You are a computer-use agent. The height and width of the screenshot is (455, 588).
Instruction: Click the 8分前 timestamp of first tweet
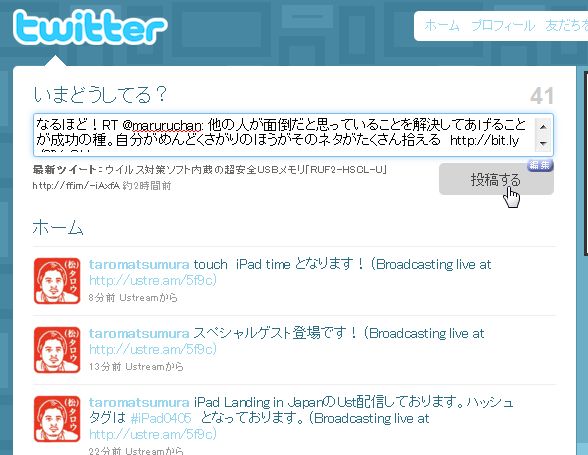click(102, 298)
